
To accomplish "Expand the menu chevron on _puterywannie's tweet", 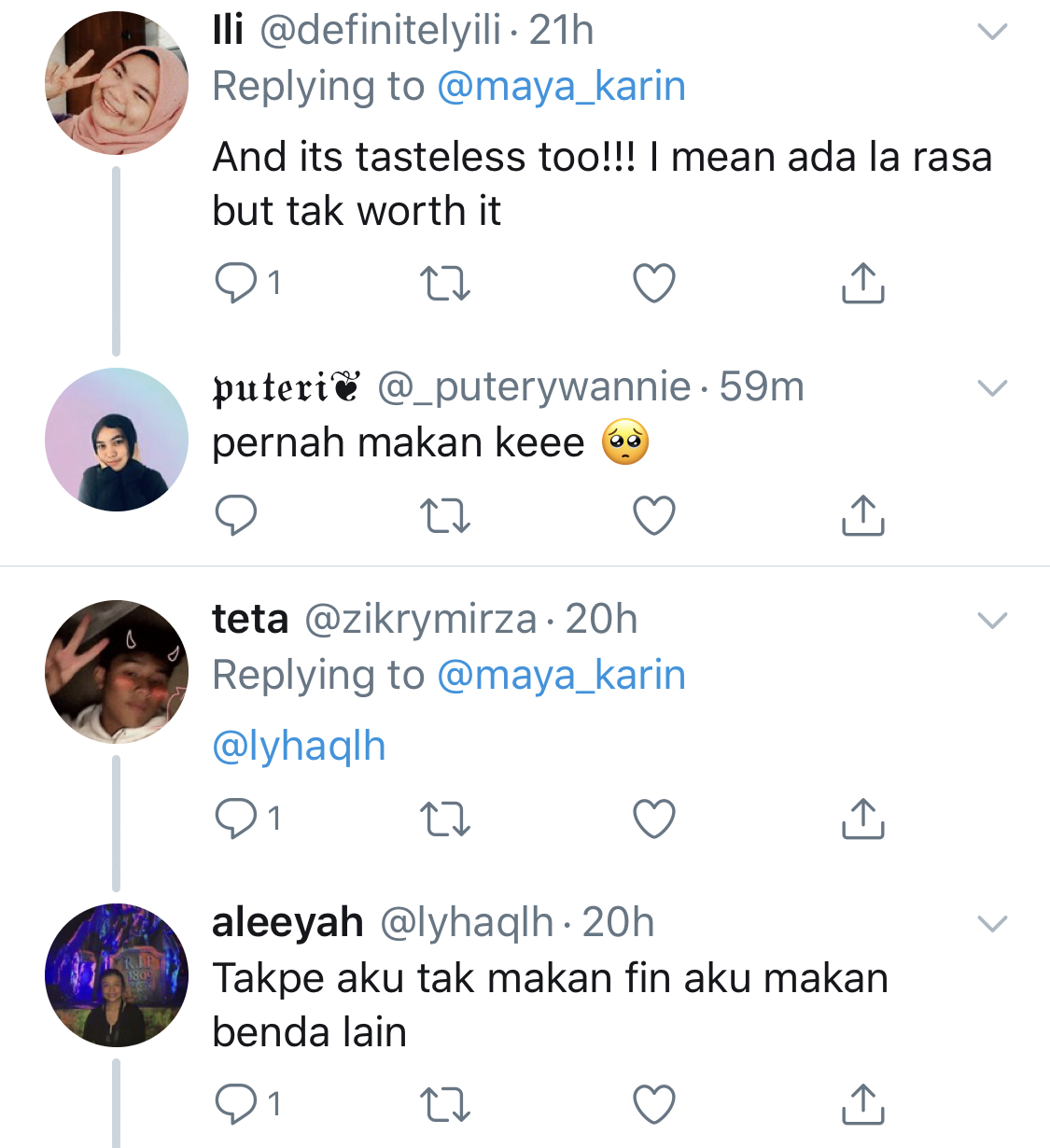I will click(x=991, y=387).
